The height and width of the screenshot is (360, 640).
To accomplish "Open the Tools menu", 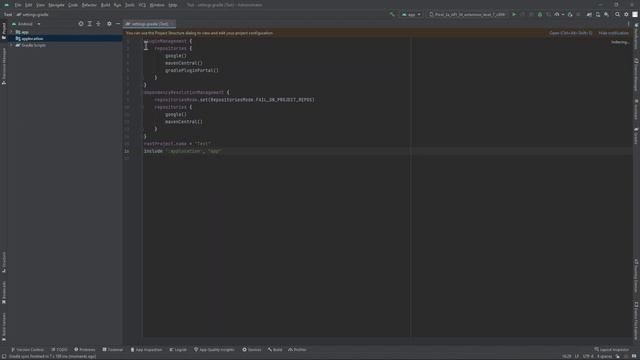I will pyautogui.click(x=130, y=5).
